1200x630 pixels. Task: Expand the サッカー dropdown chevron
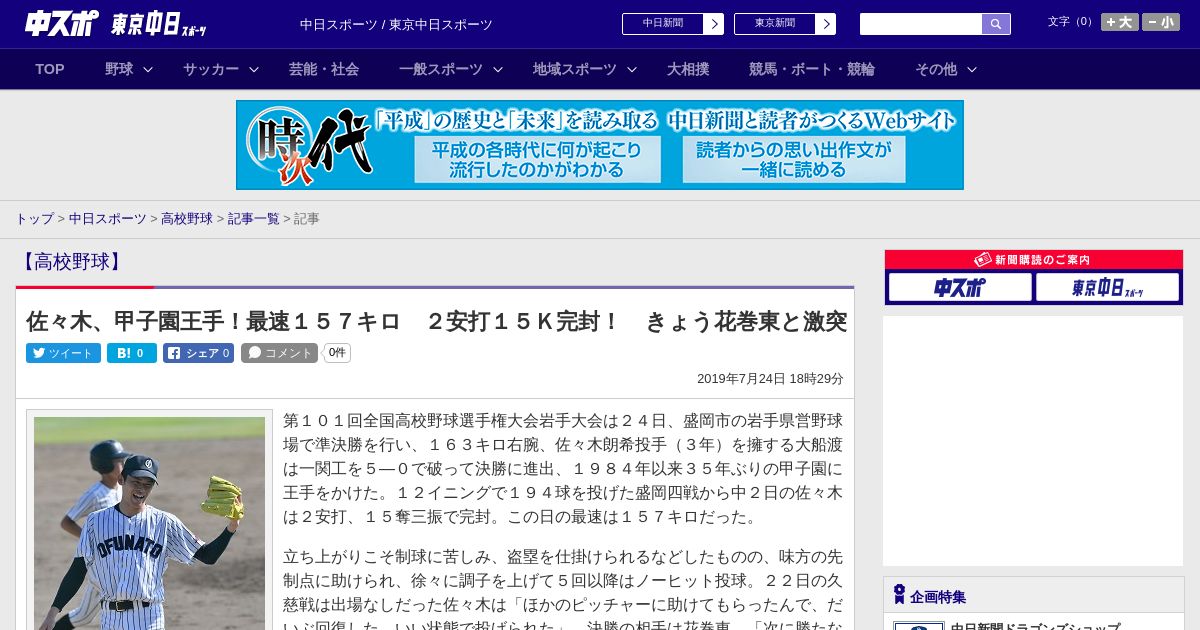pyautogui.click(x=254, y=69)
